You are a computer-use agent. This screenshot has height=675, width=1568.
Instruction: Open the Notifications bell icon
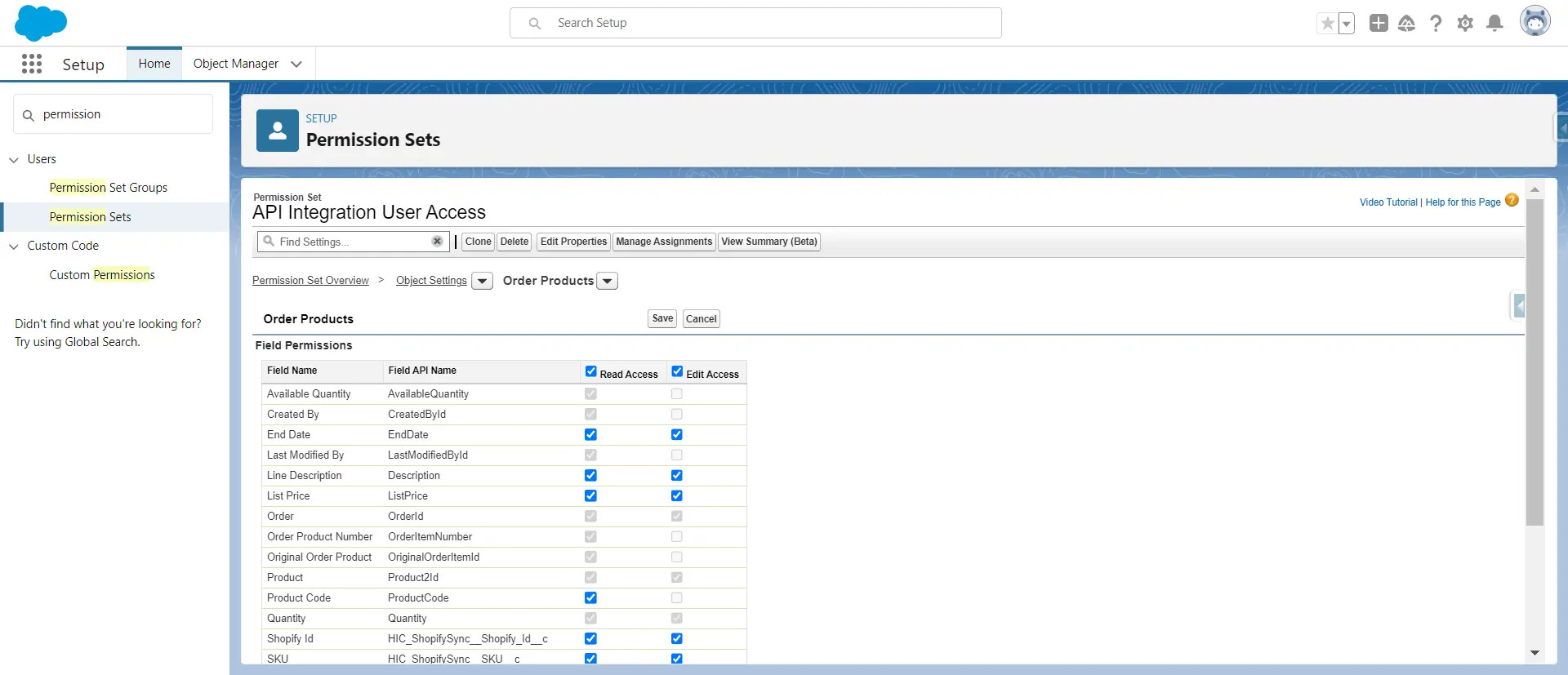1494,24
